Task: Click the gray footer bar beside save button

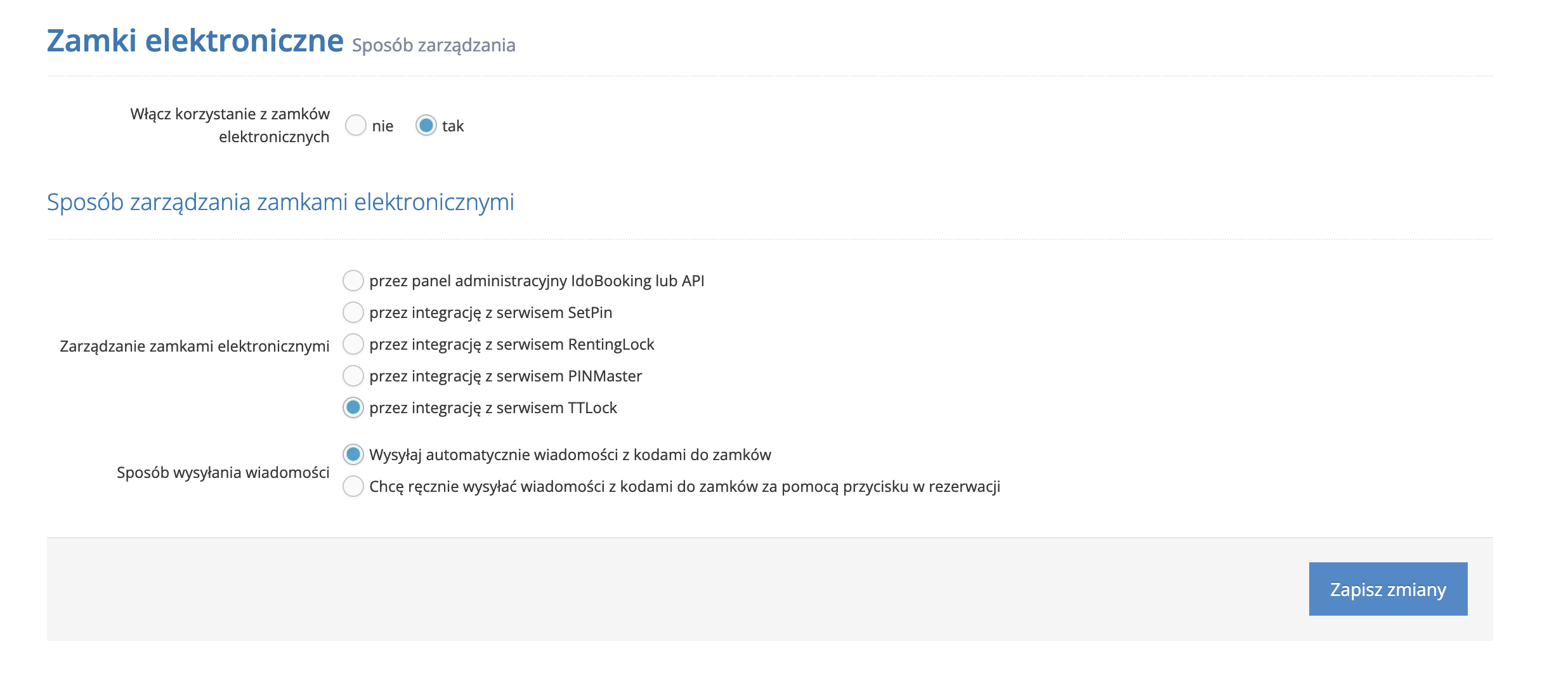Action: 634,589
